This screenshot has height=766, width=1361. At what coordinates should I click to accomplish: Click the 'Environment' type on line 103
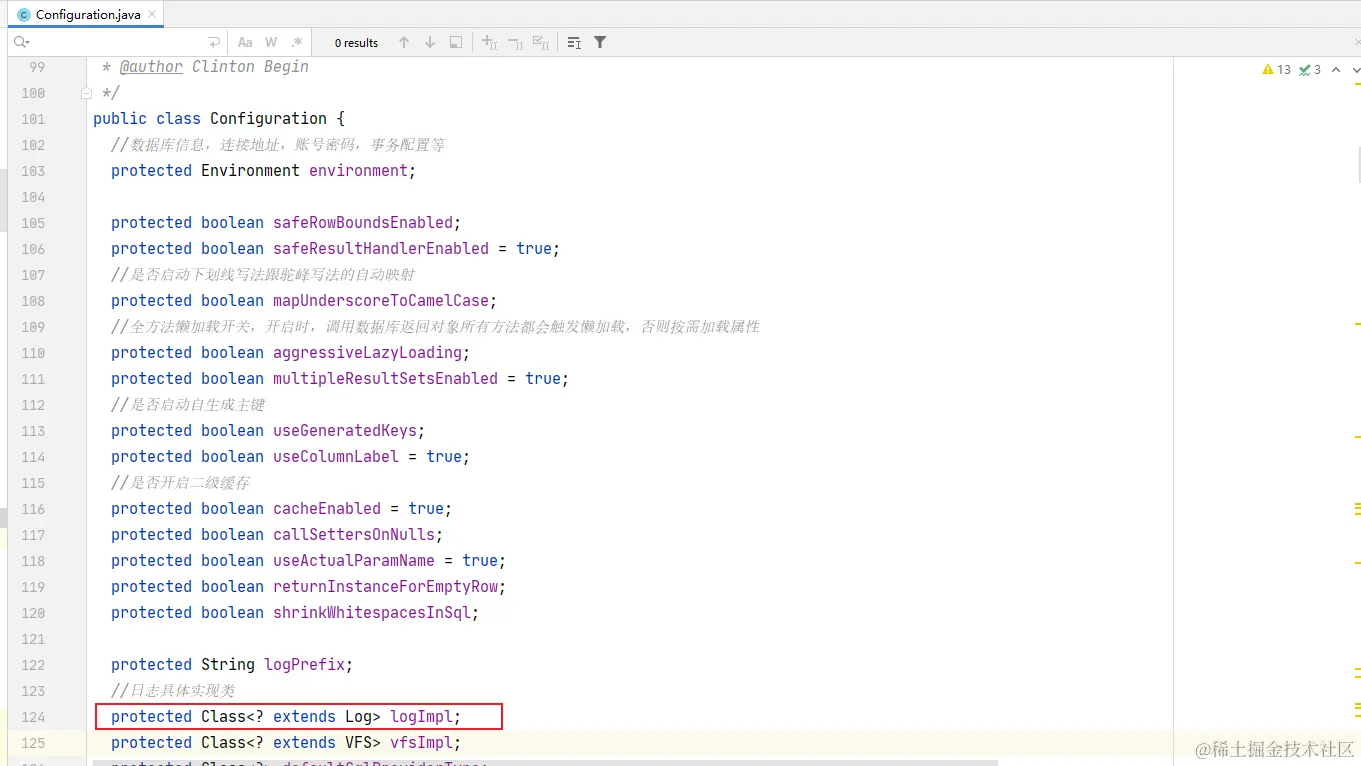250,170
